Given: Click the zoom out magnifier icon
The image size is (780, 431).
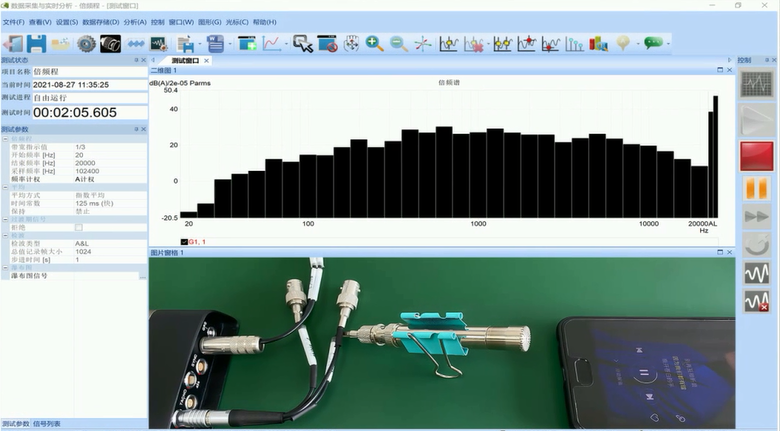Looking at the screenshot, I should [398, 44].
